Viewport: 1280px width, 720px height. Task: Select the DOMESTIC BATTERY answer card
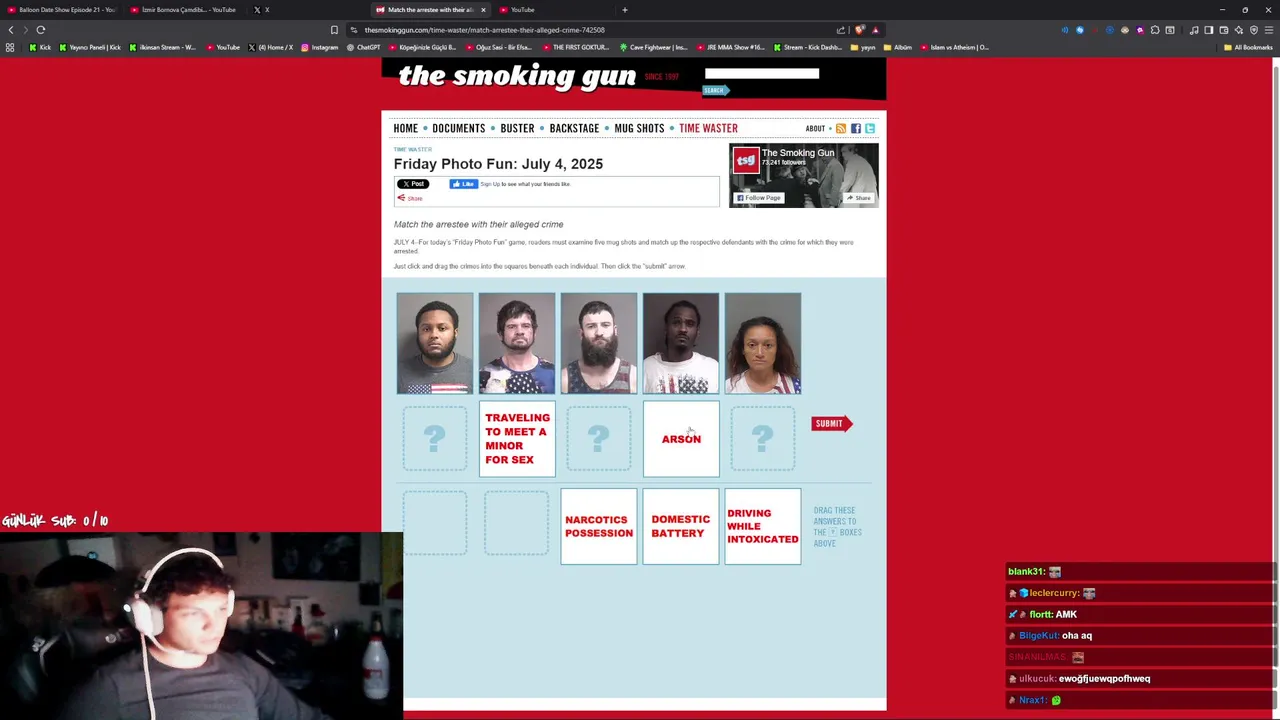click(681, 526)
